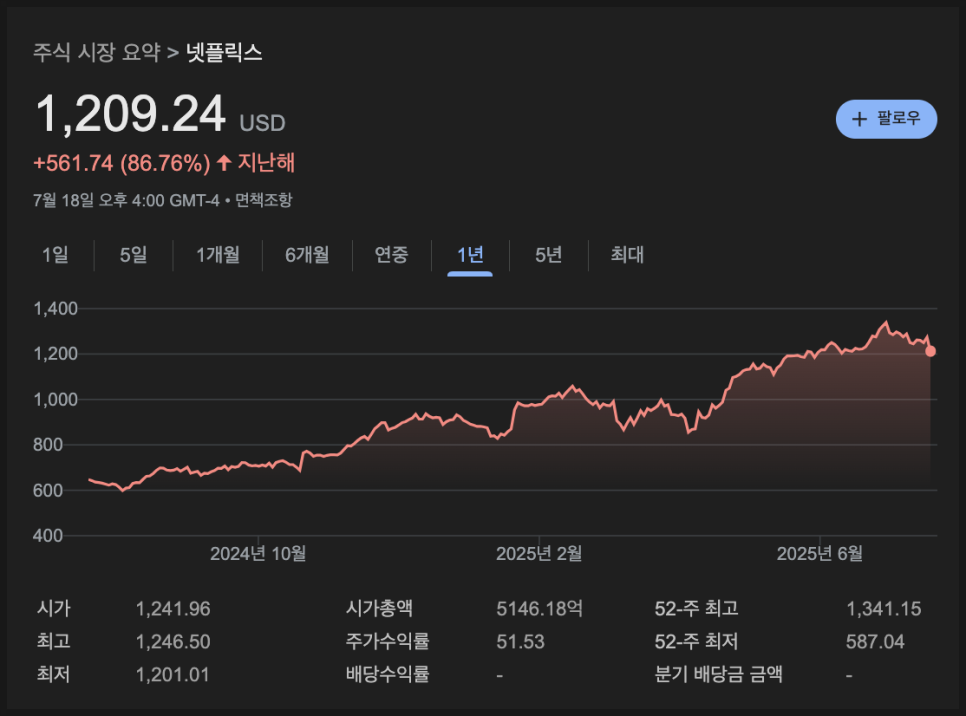Click the 52-주 최저 value 587.04
Image resolution: width=966 pixels, height=716 pixels.
(875, 641)
